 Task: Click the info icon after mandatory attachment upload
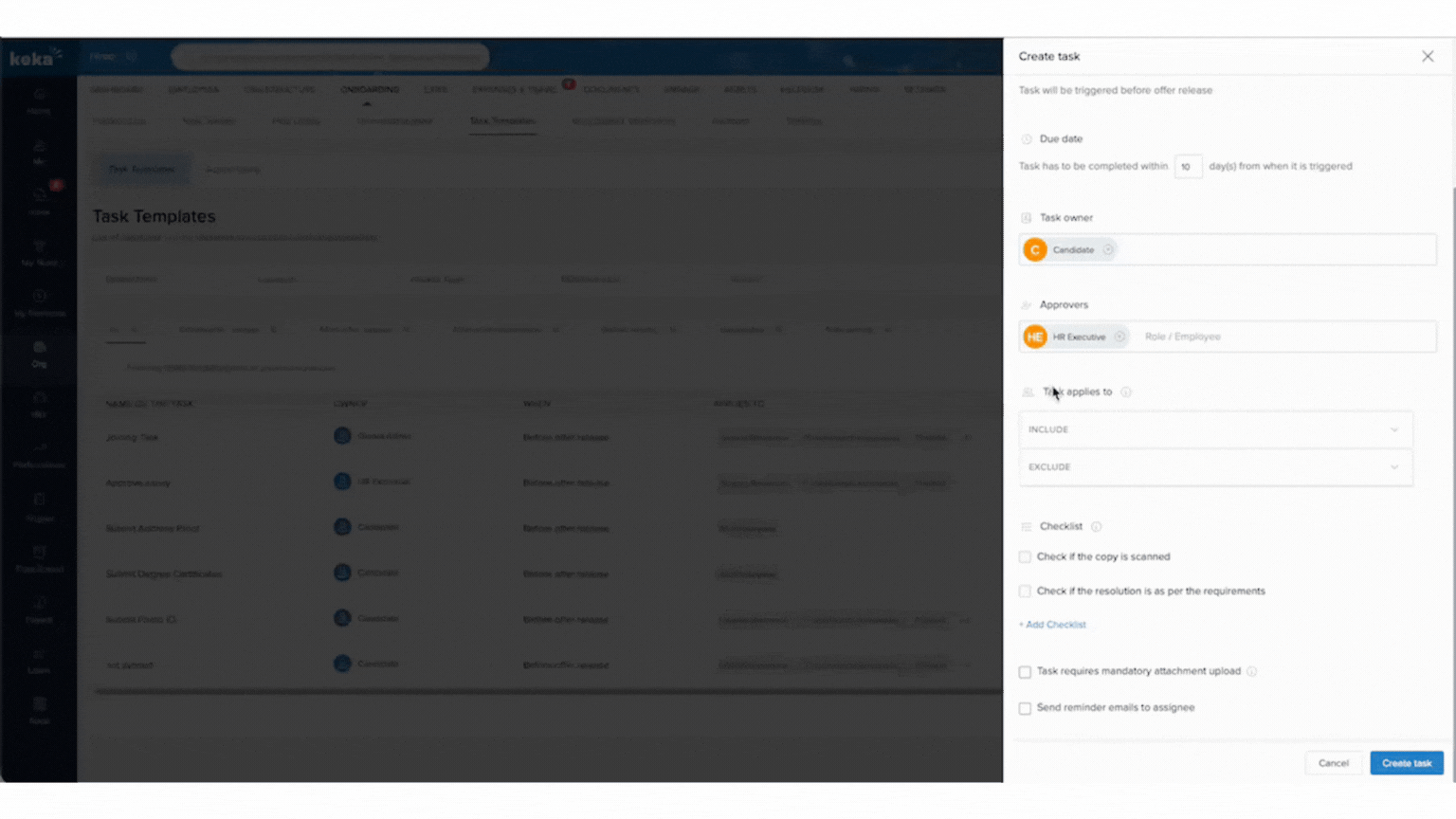1251,672
